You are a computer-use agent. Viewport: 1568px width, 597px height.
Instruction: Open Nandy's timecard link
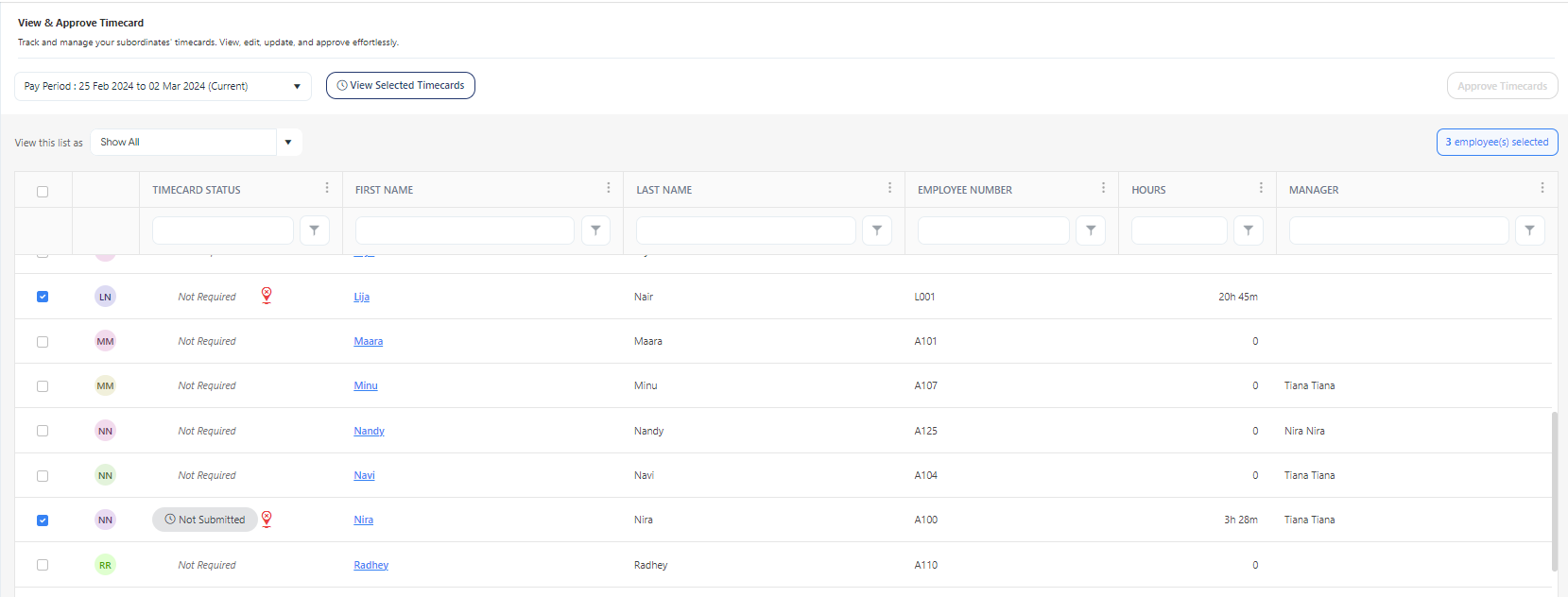[369, 431]
